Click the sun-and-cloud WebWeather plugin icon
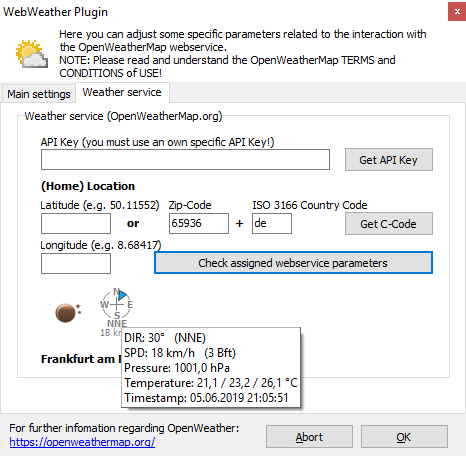Screen dimensions: 466x456 32,54
